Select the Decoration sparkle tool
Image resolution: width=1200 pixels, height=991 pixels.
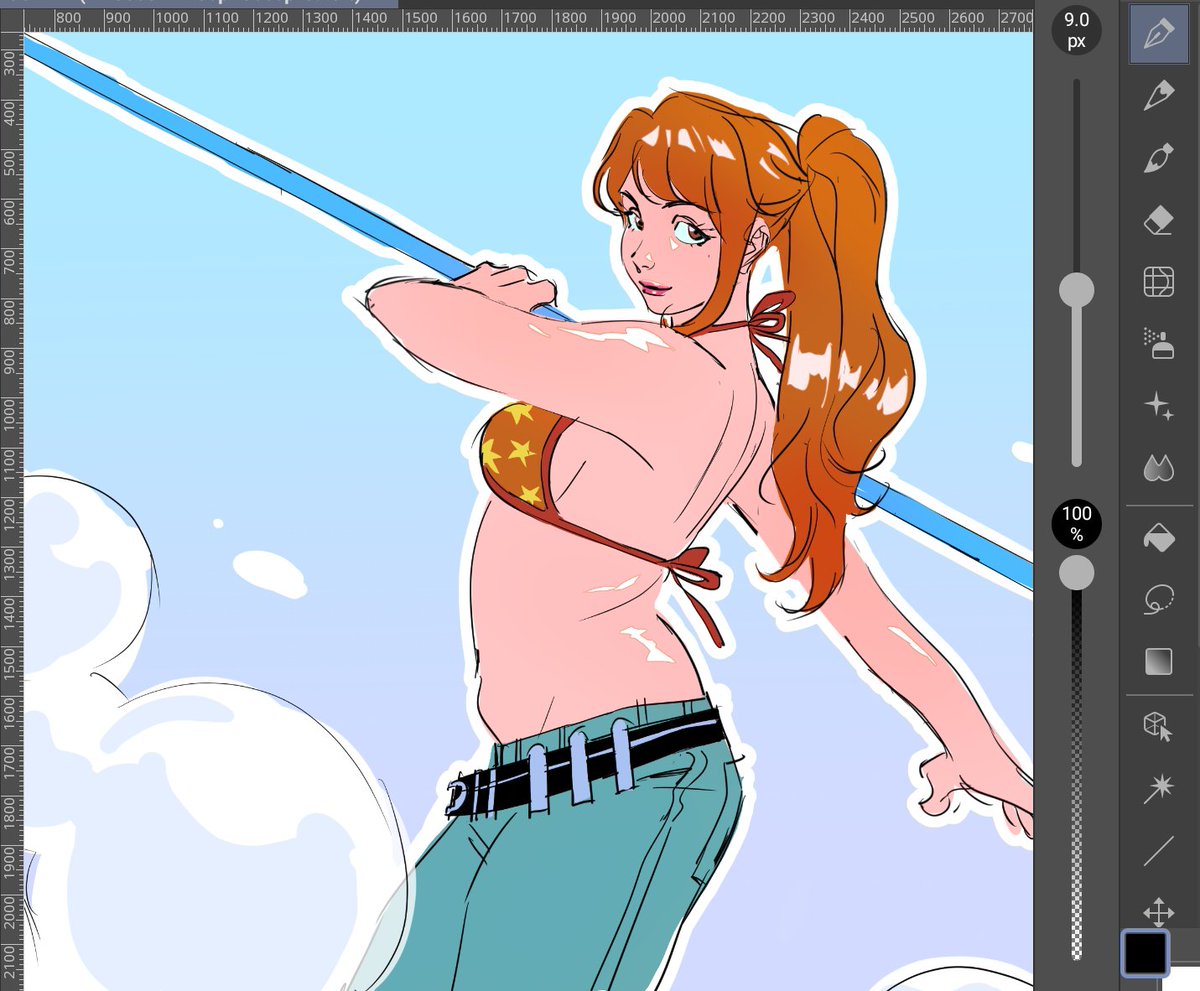pos(1158,405)
